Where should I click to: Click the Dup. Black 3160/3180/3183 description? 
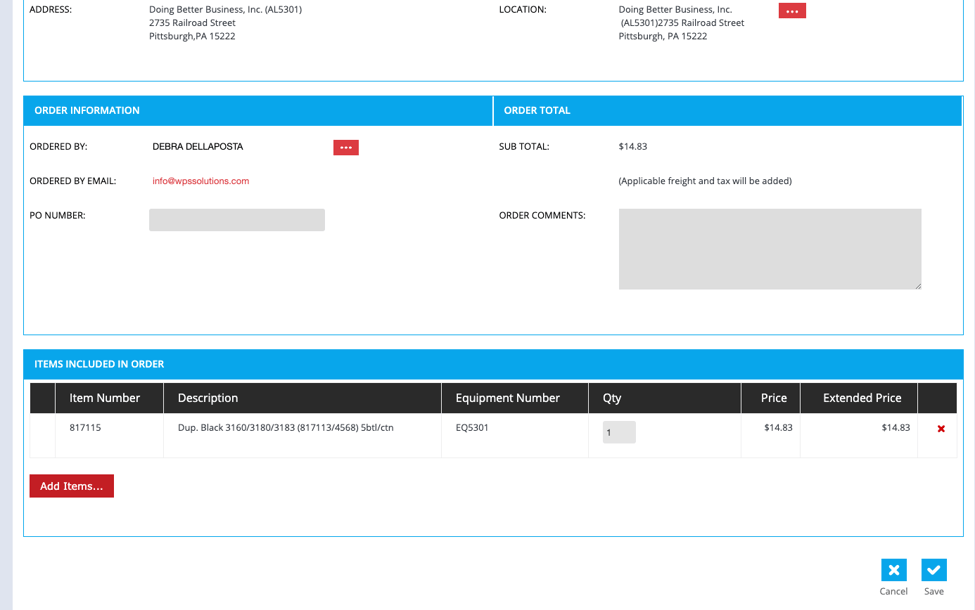(x=285, y=428)
